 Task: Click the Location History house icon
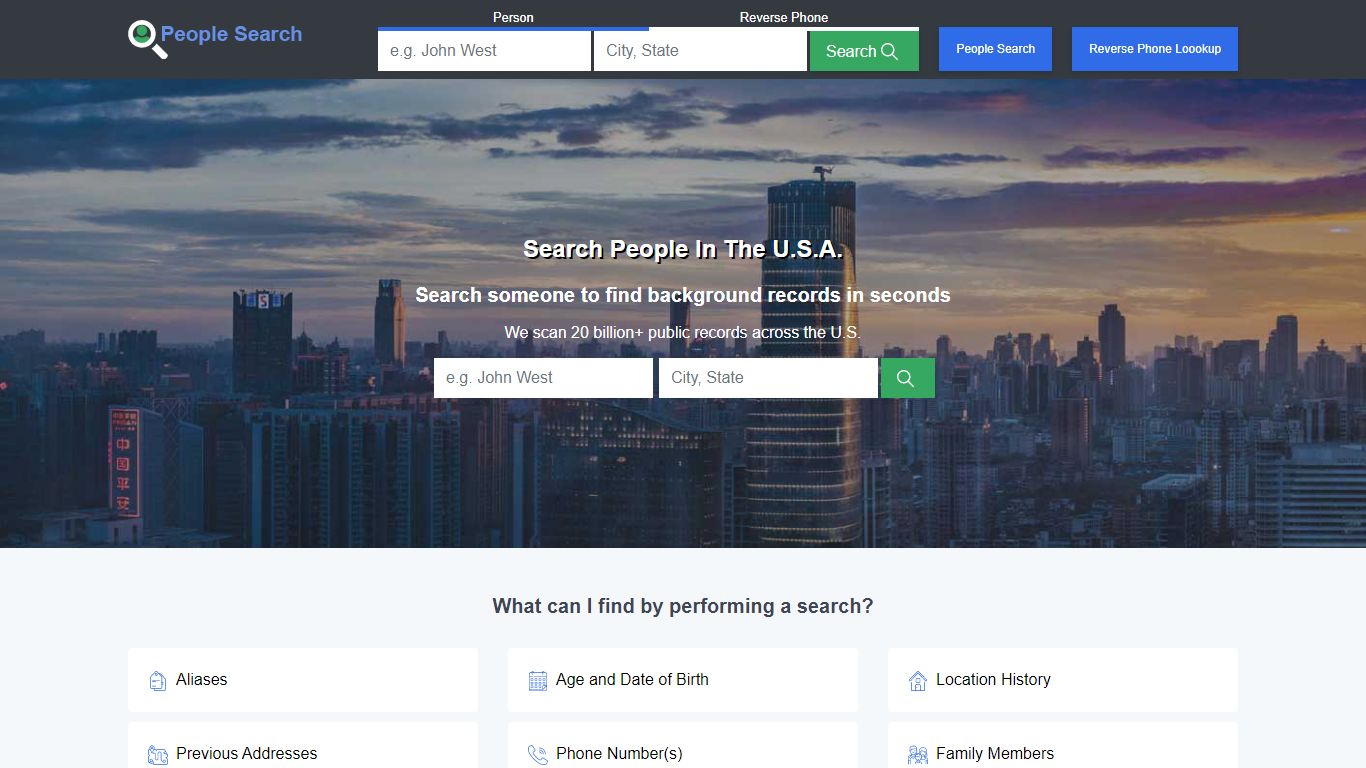click(917, 680)
